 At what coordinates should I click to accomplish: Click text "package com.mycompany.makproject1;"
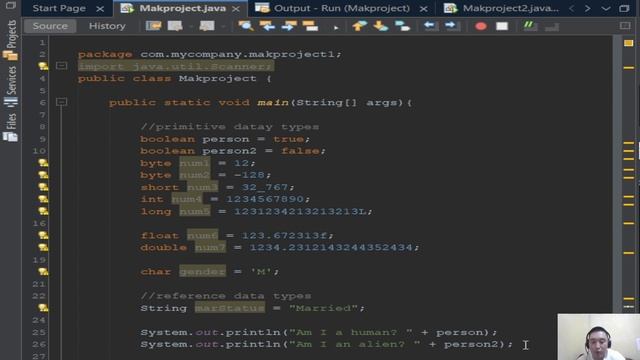coord(210,54)
